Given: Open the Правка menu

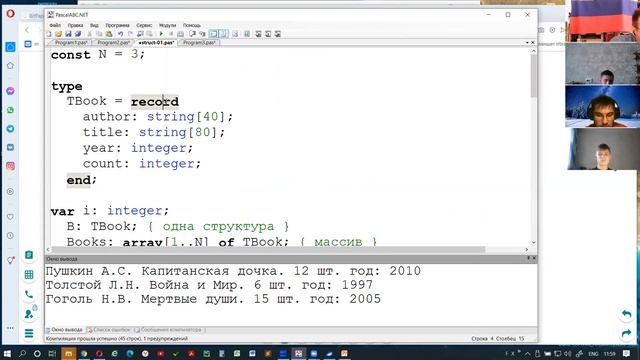Looking at the screenshot, I should [76, 25].
